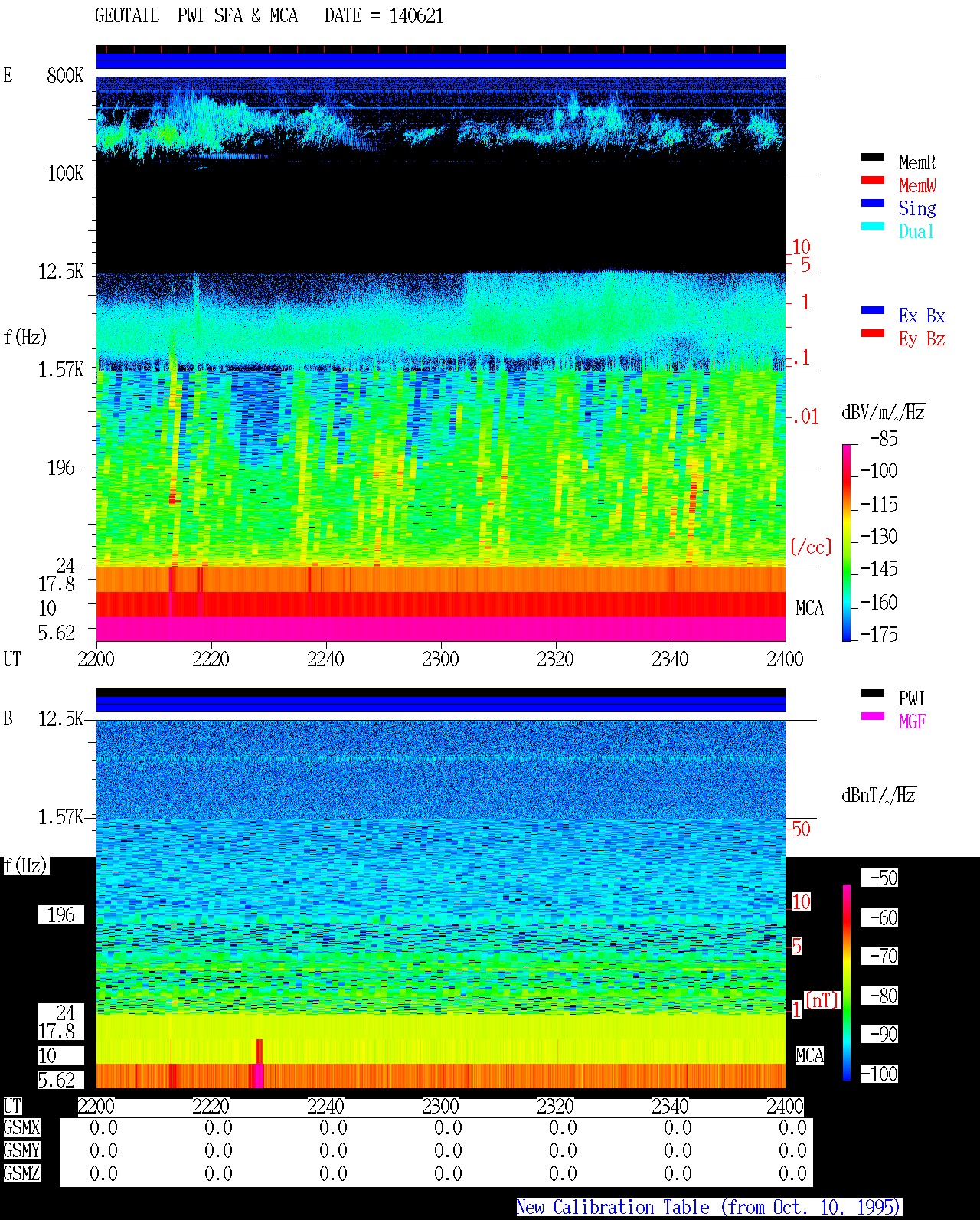The height and width of the screenshot is (1220, 980).
Task: Click the GEOTAIL PWI SFA & MCA title
Action: point(196,16)
